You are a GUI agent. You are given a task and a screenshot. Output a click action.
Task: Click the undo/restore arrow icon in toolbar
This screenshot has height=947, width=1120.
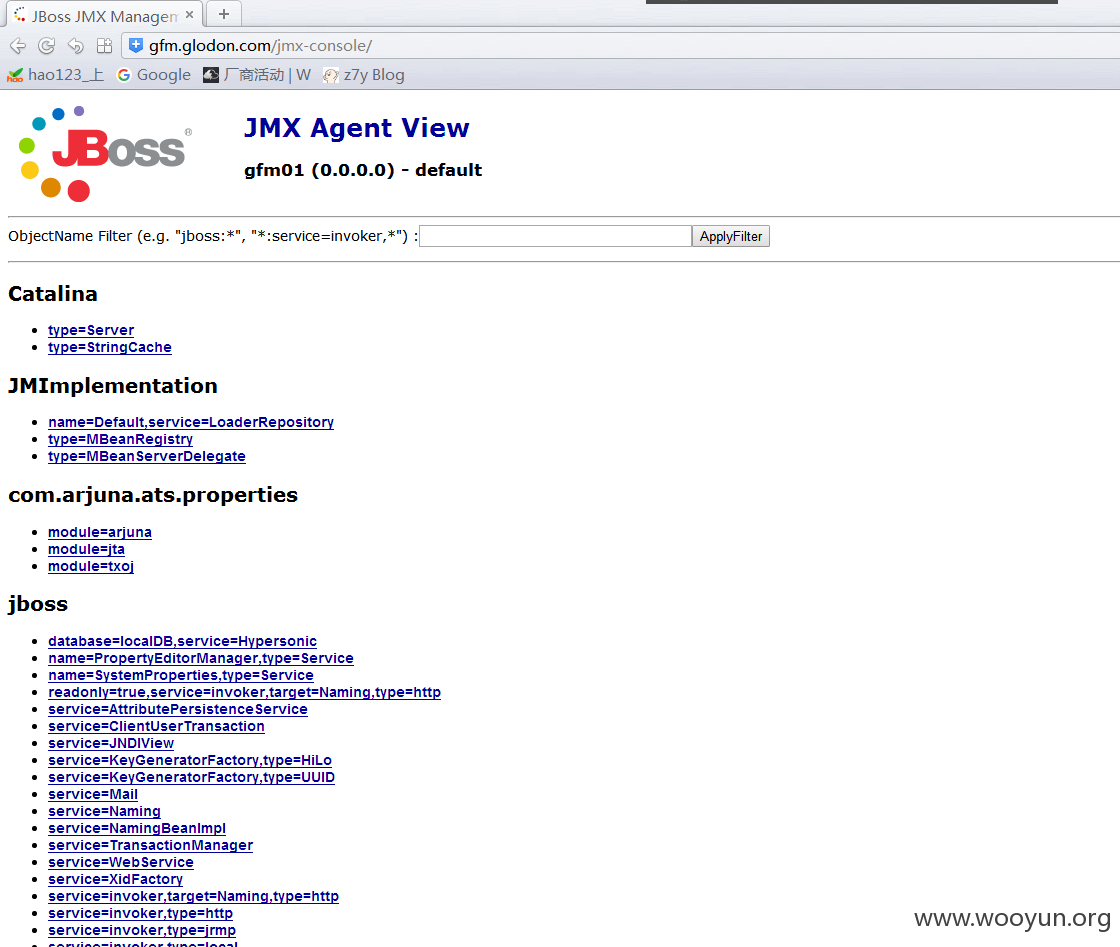75,46
